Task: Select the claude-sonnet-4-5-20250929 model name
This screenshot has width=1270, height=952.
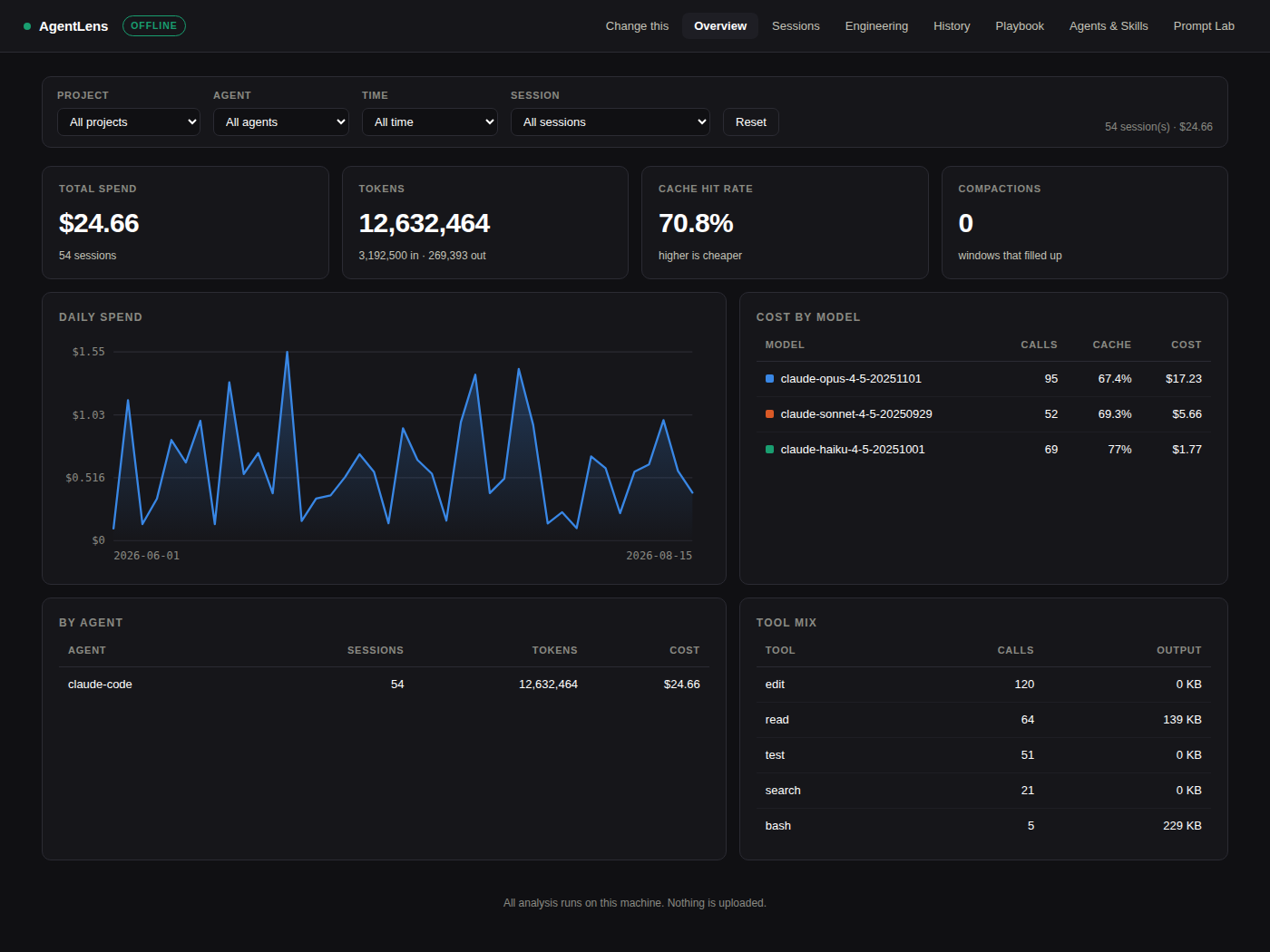Action: 856,414
